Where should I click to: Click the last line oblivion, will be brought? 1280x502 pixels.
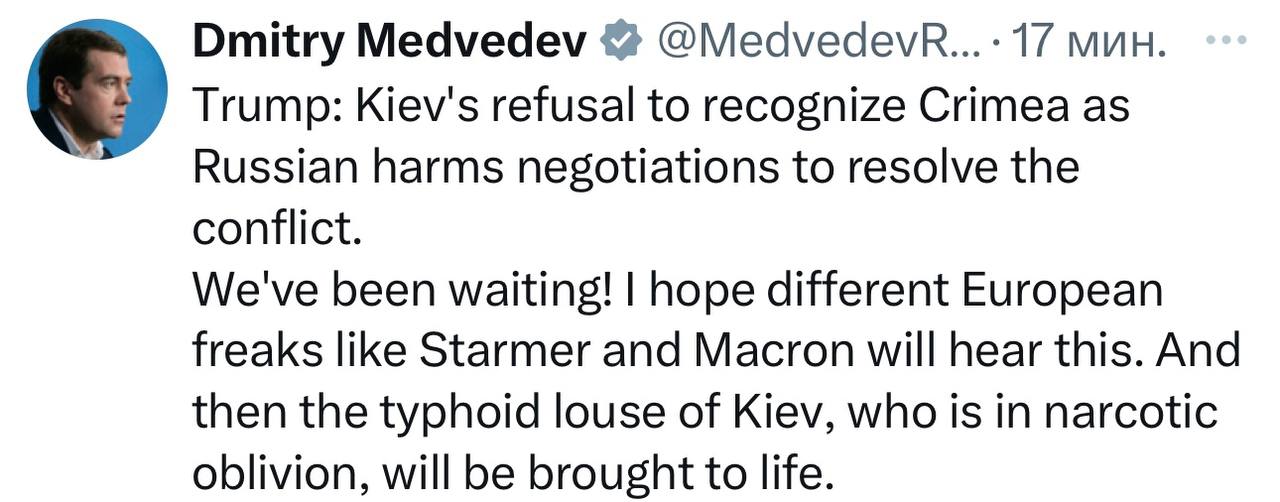pyautogui.click(x=512, y=475)
